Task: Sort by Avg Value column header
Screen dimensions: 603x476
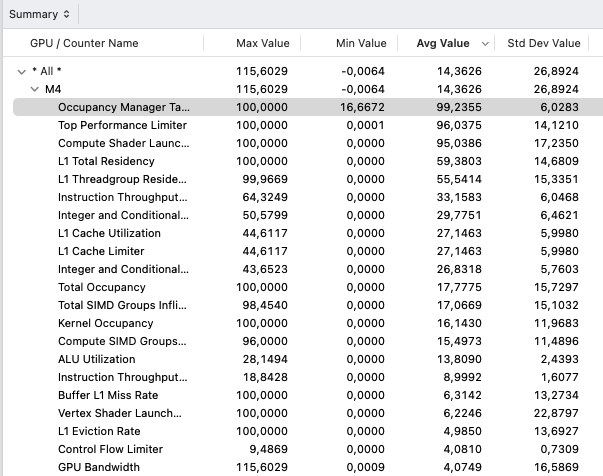Action: tap(443, 43)
